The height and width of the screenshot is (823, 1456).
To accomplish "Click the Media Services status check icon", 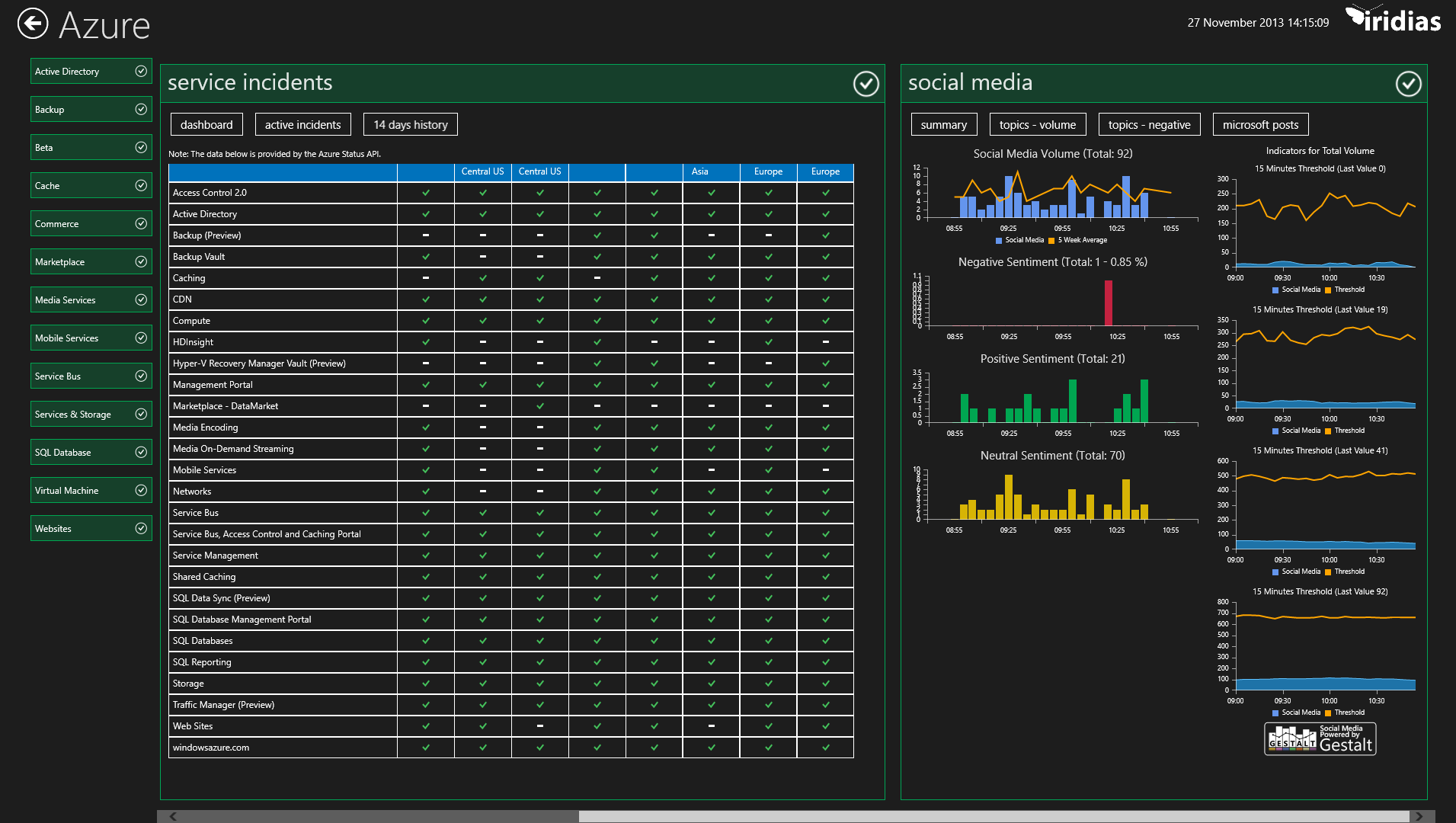I will 141,299.
